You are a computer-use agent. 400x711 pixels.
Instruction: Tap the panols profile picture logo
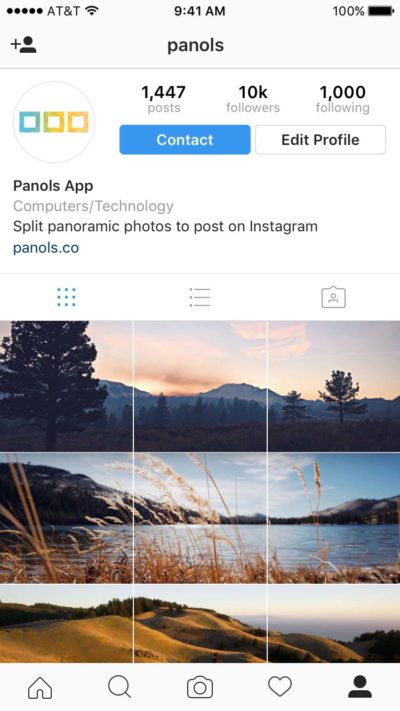point(54,122)
